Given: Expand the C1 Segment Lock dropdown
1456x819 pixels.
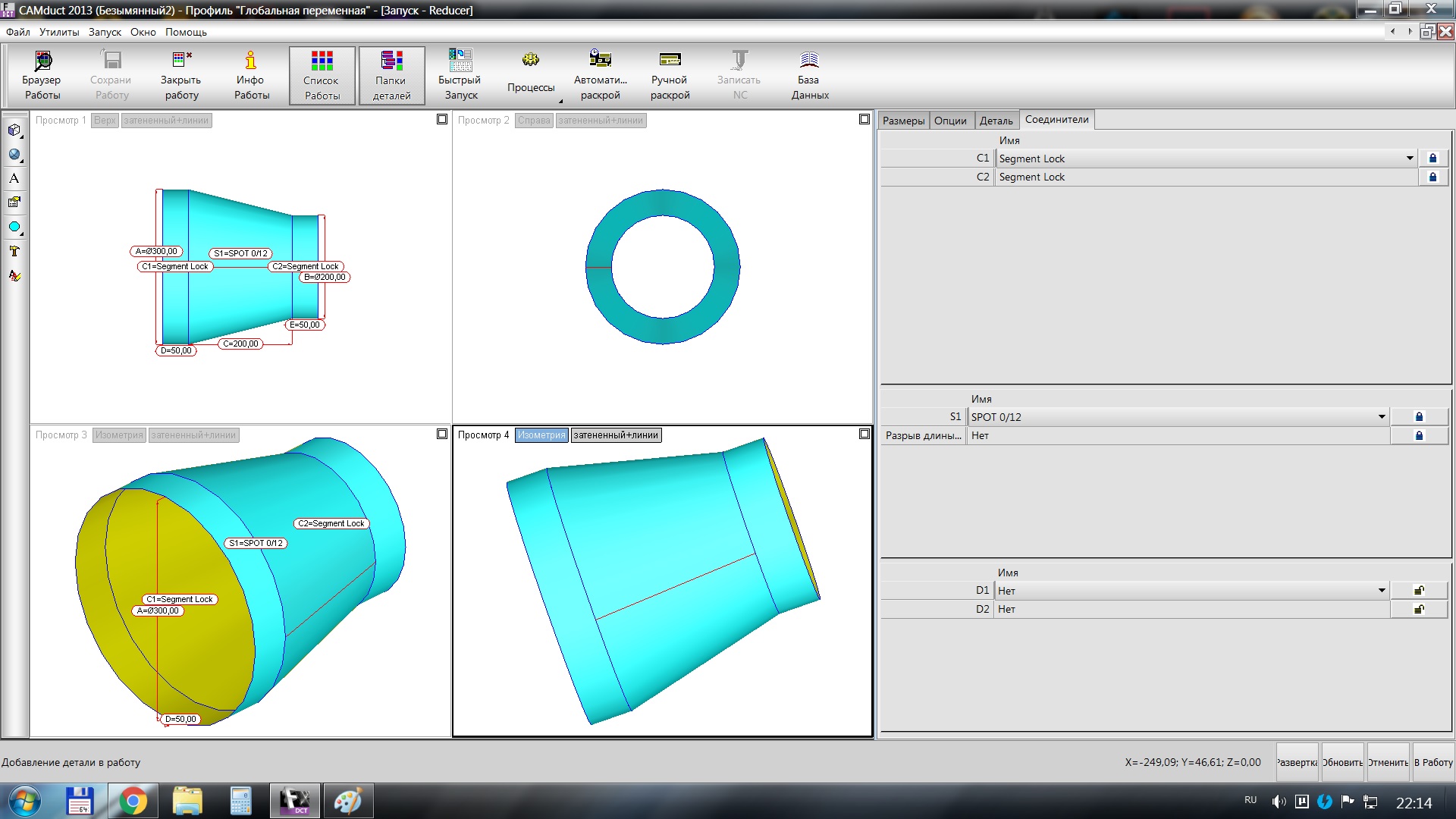Looking at the screenshot, I should click(1410, 158).
